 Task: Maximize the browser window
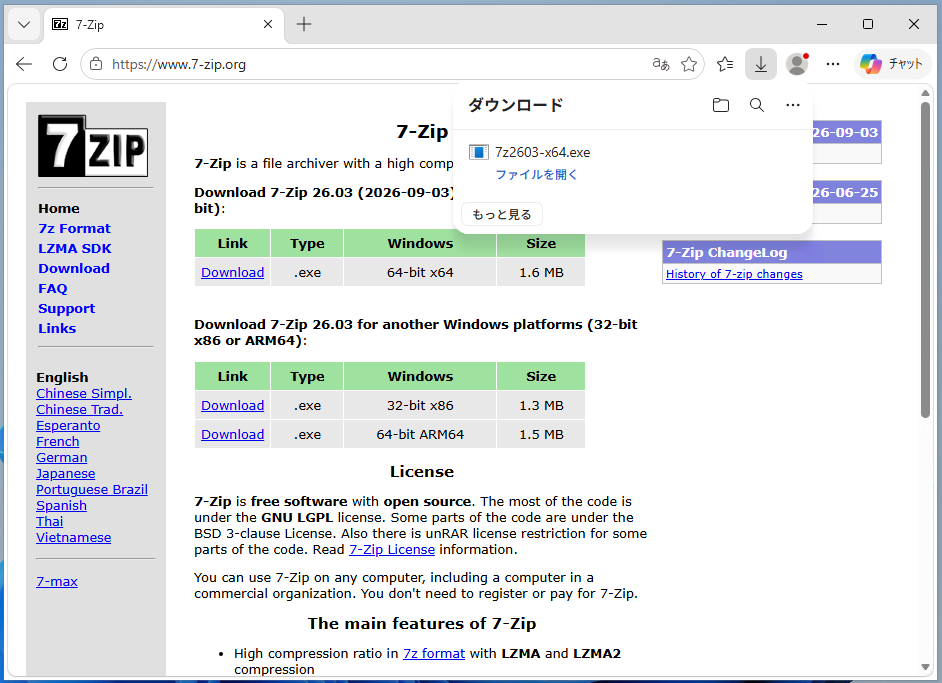[x=868, y=24]
